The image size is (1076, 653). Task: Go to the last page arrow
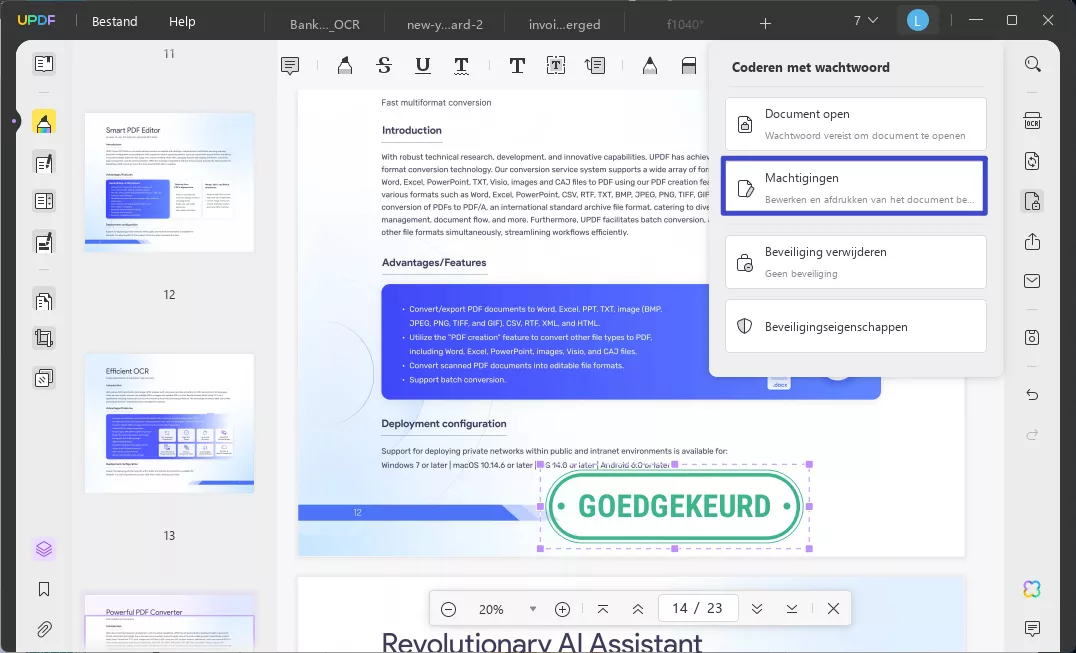(x=792, y=608)
